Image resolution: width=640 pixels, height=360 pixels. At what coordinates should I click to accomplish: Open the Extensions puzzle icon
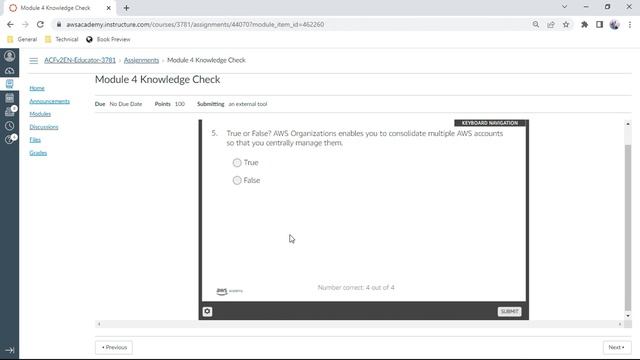point(584,24)
